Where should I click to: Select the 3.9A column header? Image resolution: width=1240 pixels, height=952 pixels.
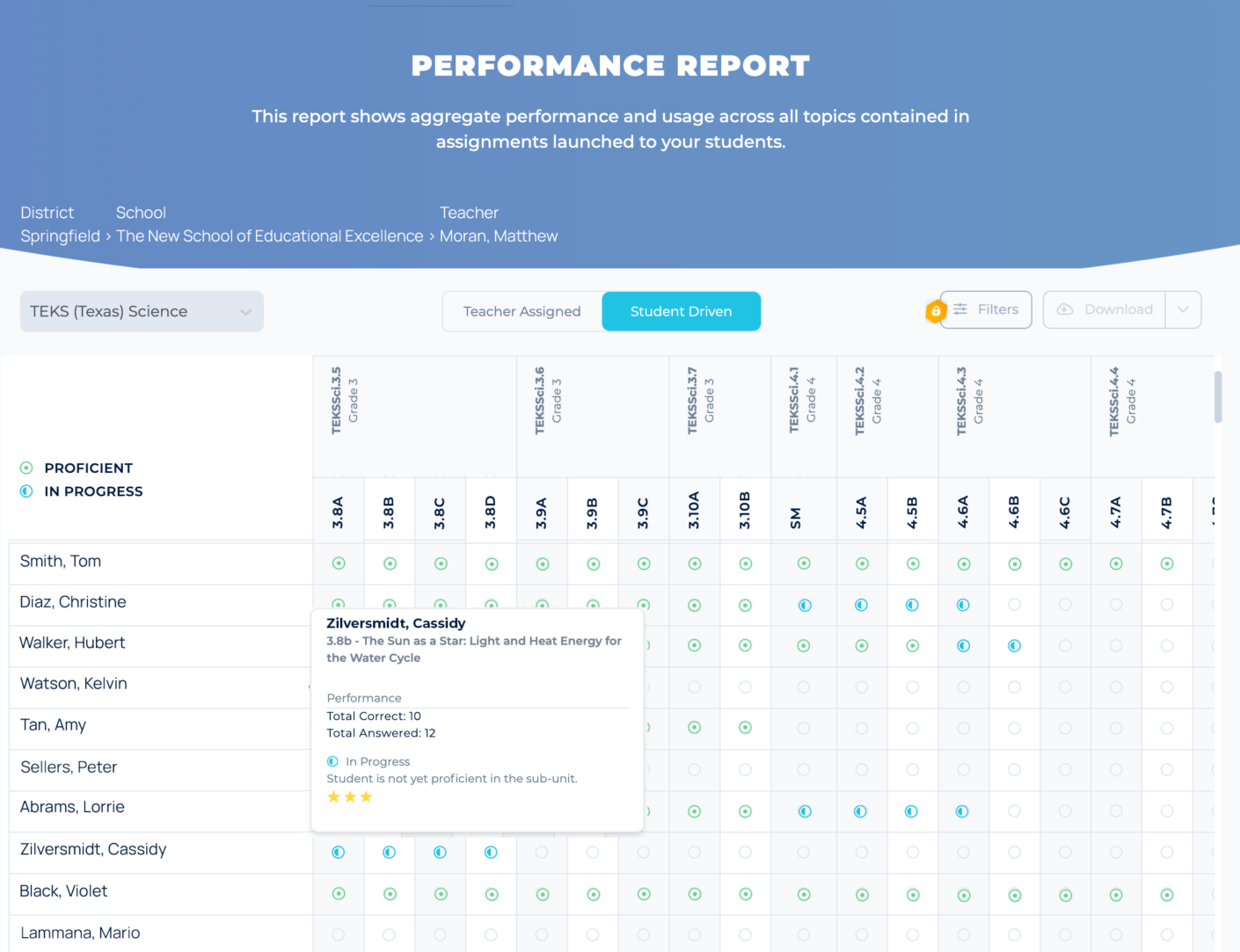point(542,510)
